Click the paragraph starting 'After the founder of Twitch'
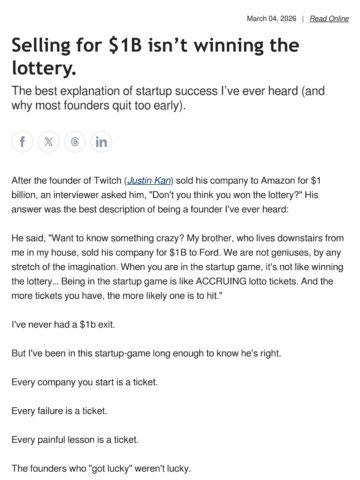 pos(166,195)
